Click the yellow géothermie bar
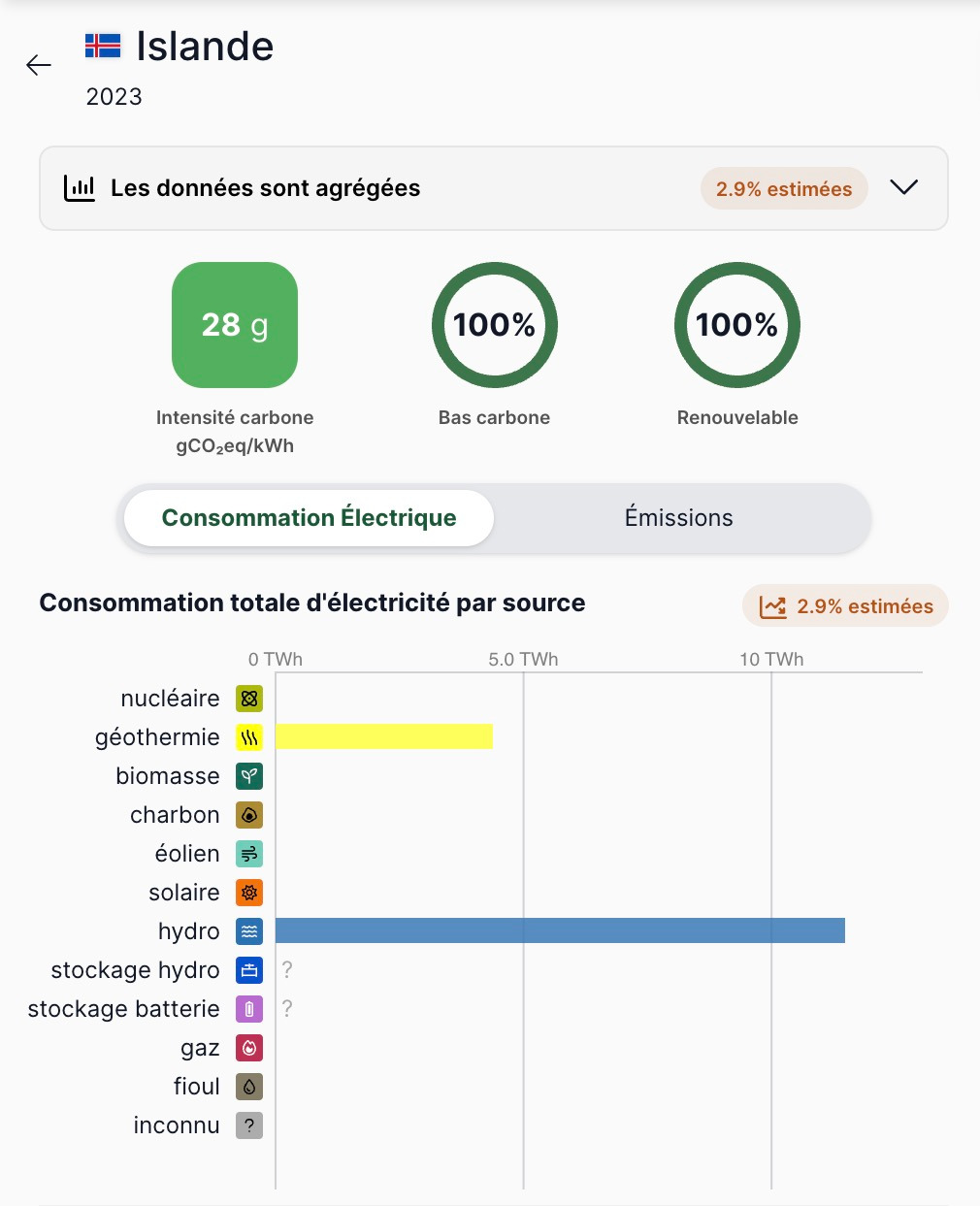This screenshot has width=980, height=1206. (x=384, y=737)
